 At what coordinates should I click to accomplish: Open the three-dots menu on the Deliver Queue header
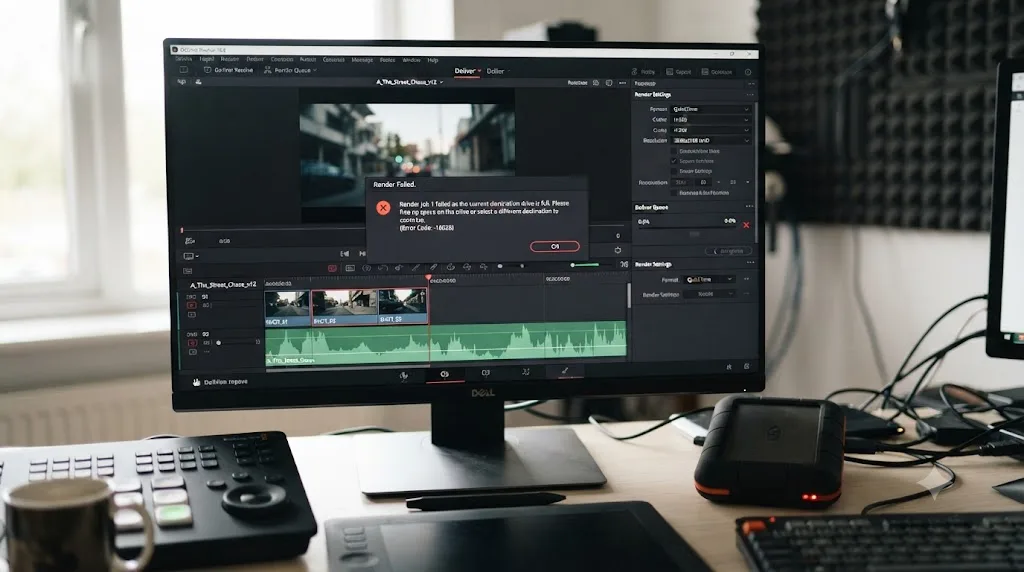749,206
